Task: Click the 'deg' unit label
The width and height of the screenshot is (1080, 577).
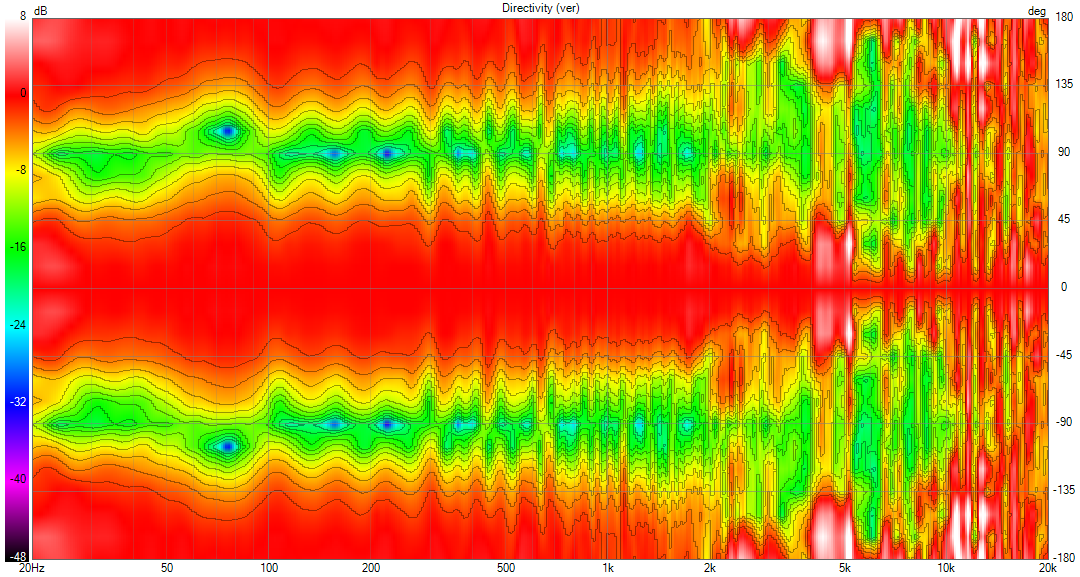Action: pyautogui.click(x=1037, y=12)
